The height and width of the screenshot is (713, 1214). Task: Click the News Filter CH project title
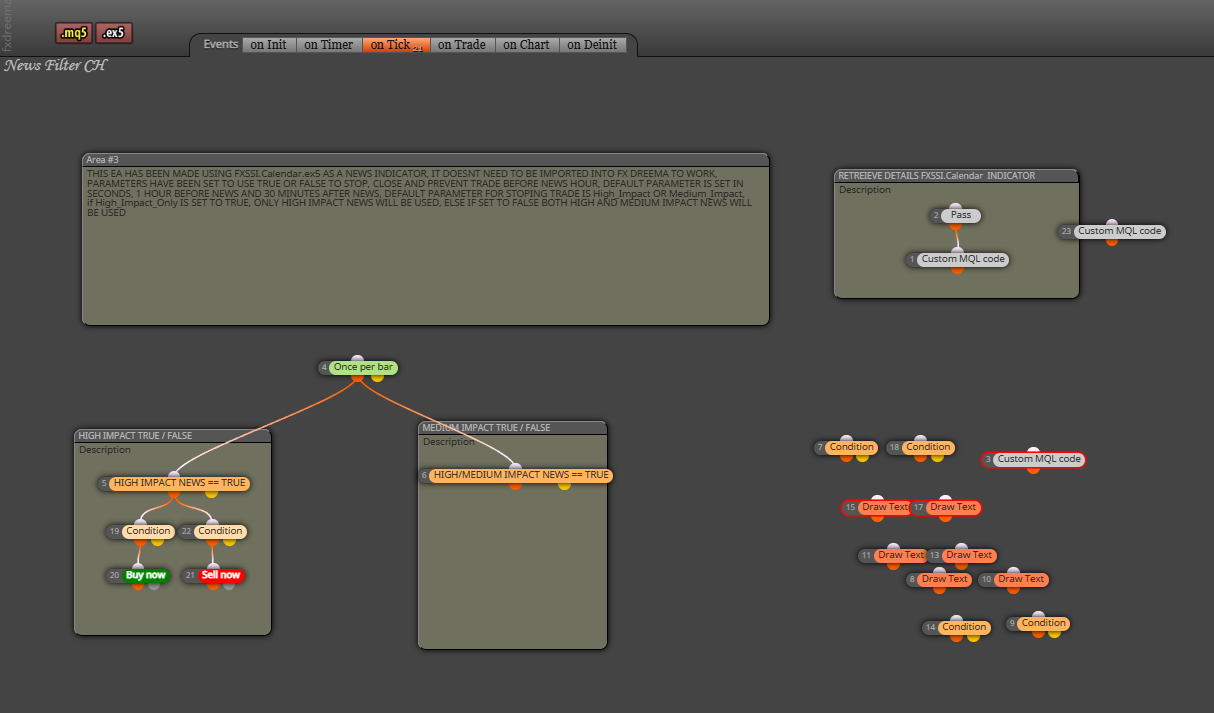tap(55, 66)
